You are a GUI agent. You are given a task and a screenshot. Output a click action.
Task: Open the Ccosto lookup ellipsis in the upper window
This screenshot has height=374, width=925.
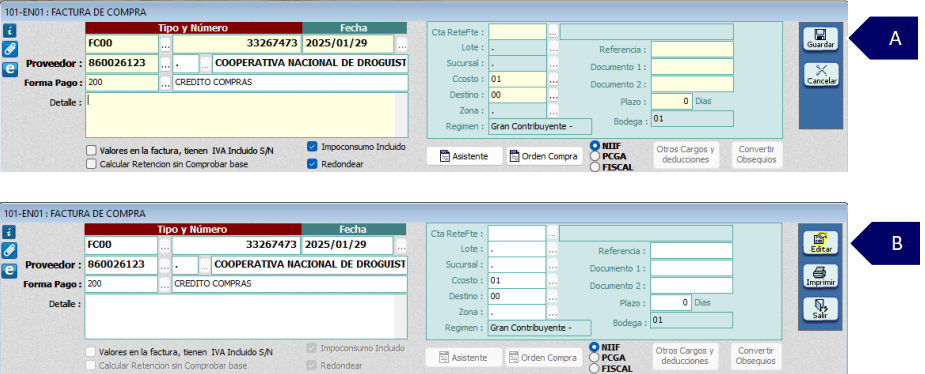coord(553,79)
